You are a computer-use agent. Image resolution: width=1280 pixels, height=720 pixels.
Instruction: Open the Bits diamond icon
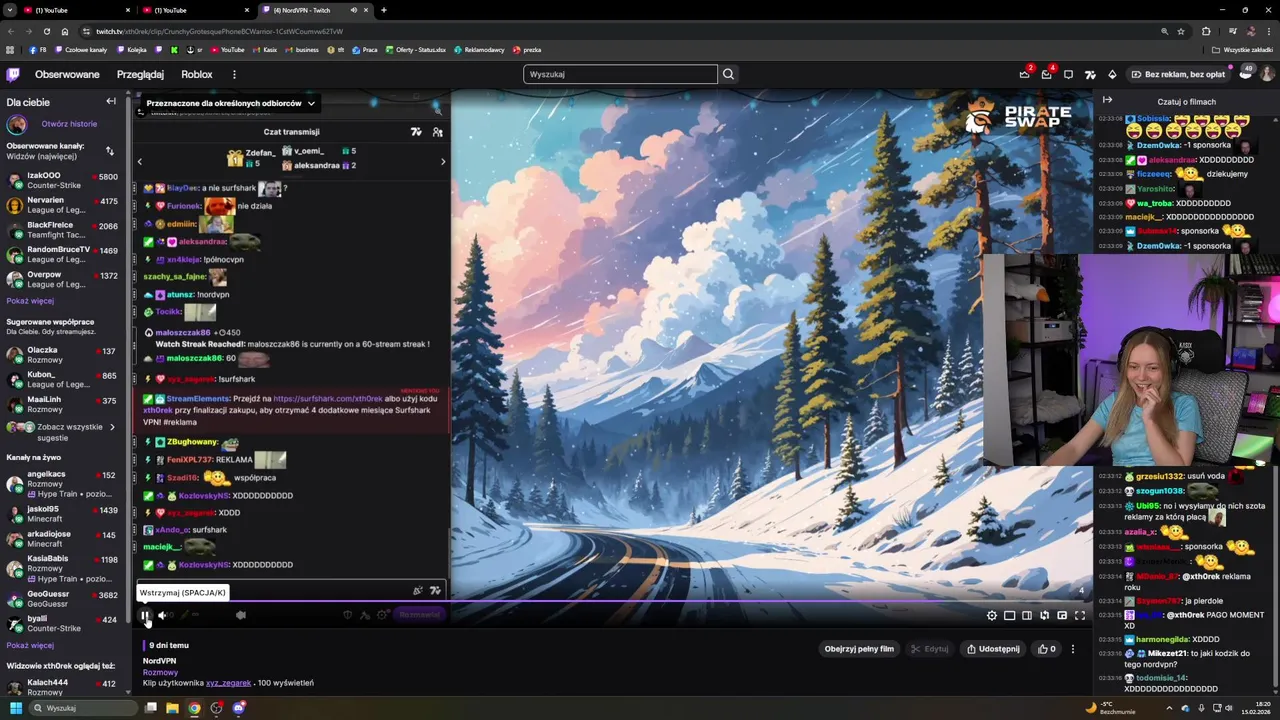pos(1112,74)
